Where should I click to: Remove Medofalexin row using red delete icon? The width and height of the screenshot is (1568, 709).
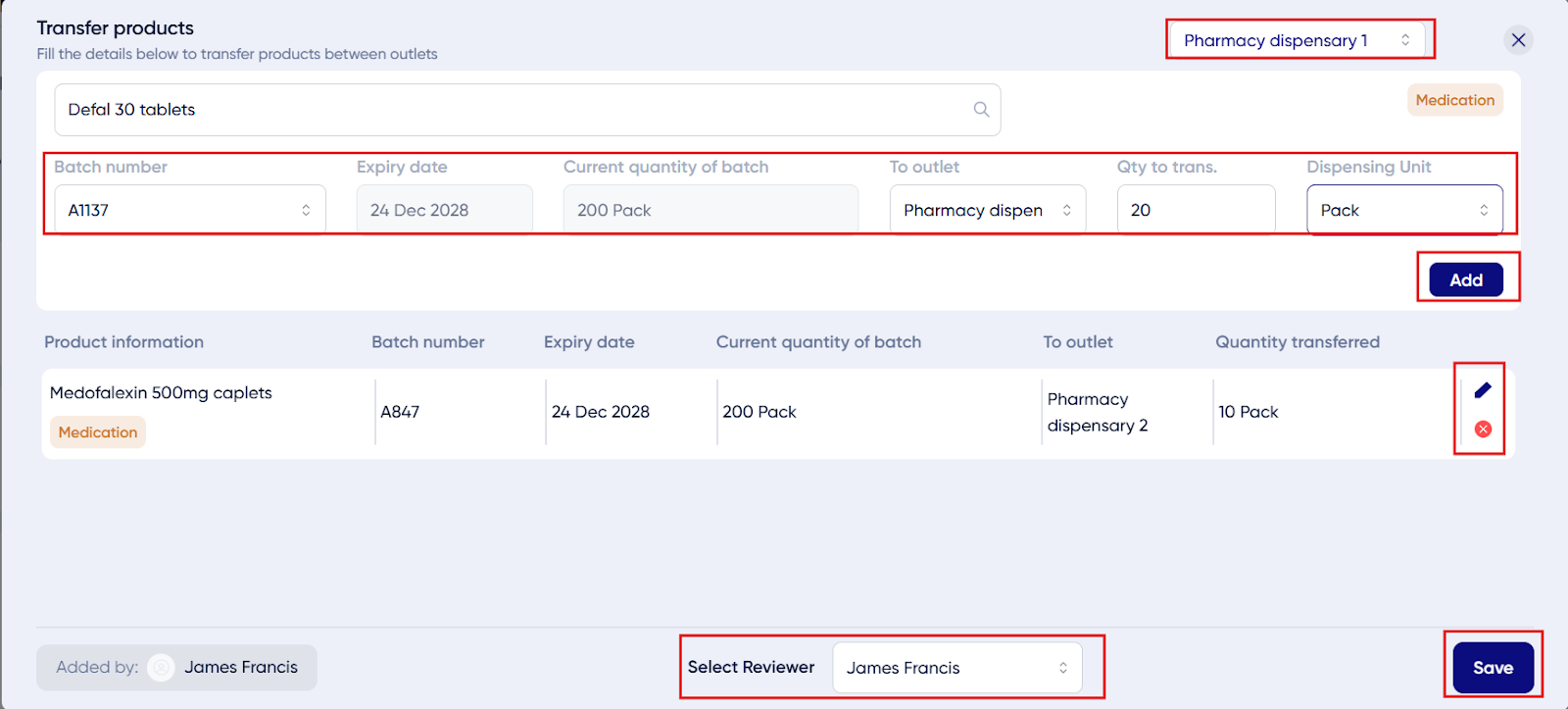tap(1483, 429)
